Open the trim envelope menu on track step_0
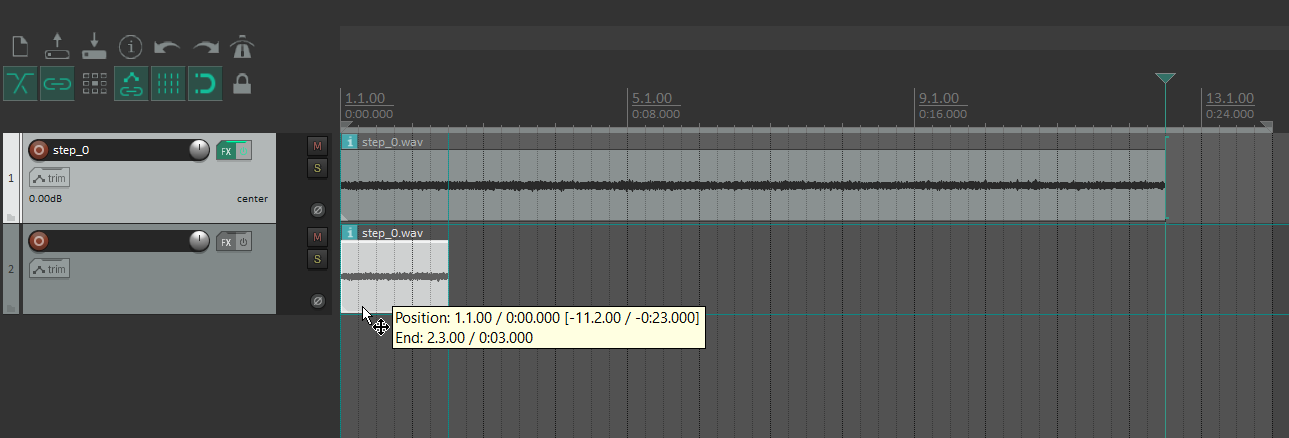 coord(50,179)
